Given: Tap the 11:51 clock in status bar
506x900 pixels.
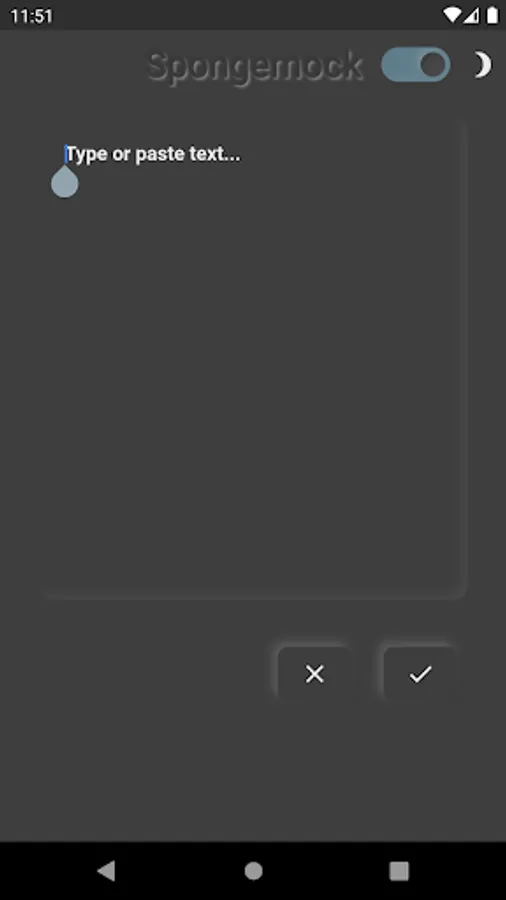Looking at the screenshot, I should coord(32,16).
